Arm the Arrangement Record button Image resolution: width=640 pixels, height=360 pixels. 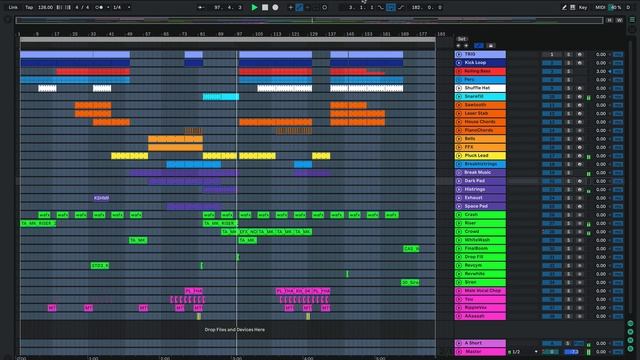tap(276, 7)
